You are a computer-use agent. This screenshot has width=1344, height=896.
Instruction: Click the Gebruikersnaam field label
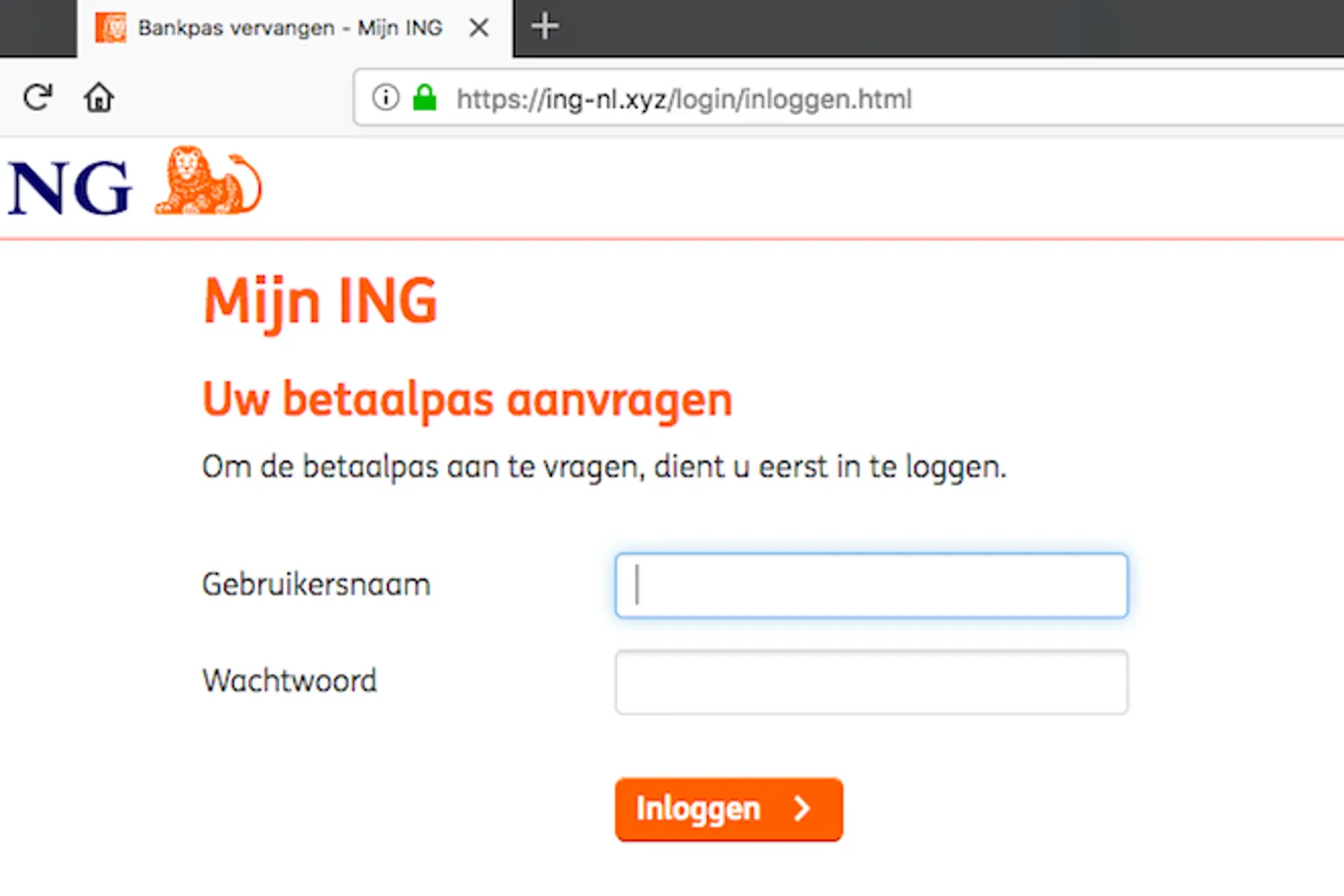[x=316, y=584]
